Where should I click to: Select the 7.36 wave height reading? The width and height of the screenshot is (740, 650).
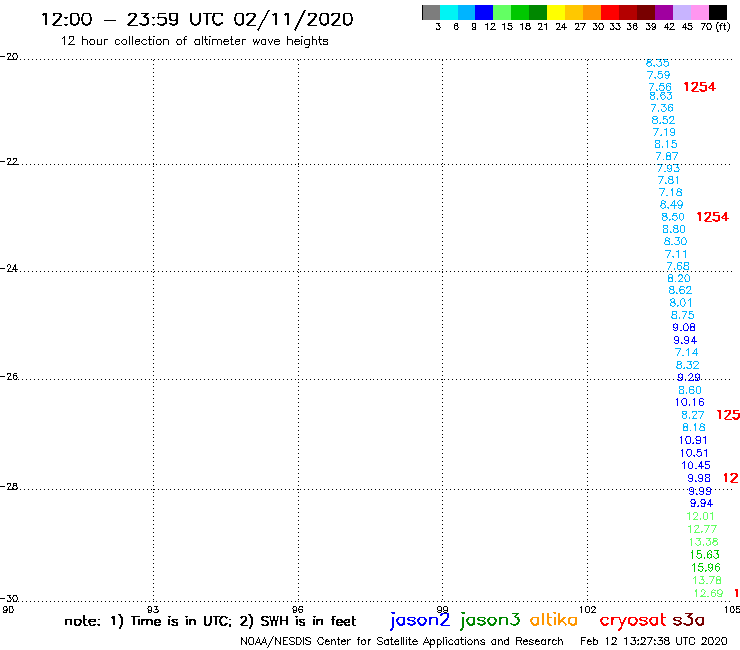pyautogui.click(x=662, y=108)
